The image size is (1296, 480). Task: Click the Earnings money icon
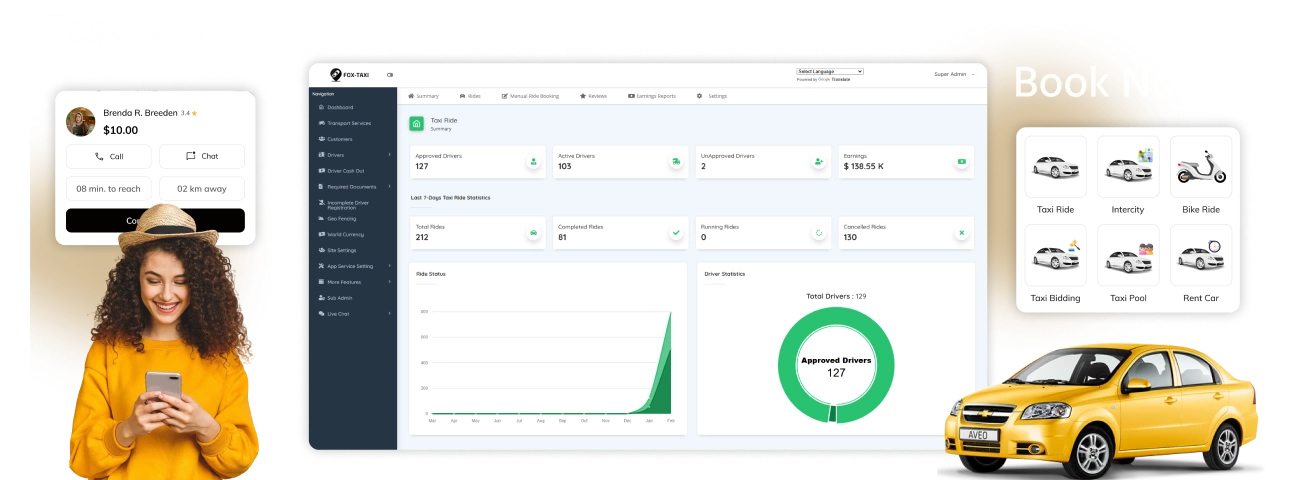pos(961,161)
